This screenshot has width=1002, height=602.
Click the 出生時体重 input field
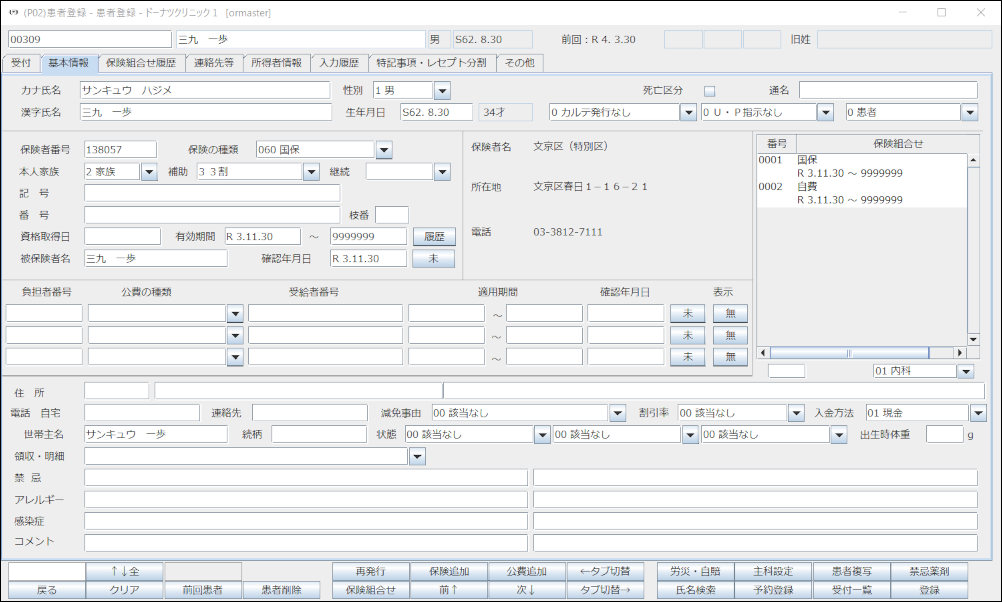point(944,435)
